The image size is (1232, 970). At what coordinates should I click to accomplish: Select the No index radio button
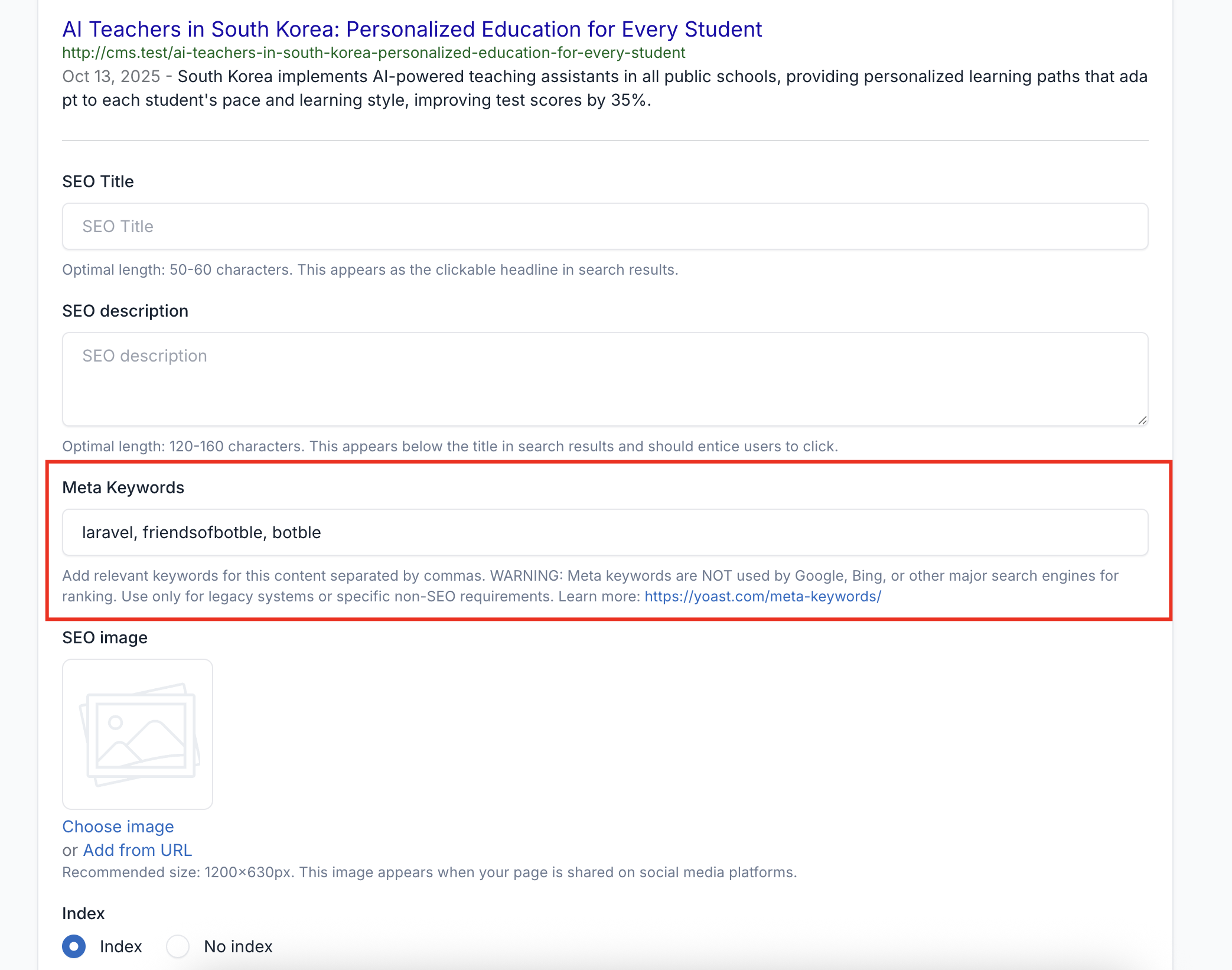click(x=178, y=946)
